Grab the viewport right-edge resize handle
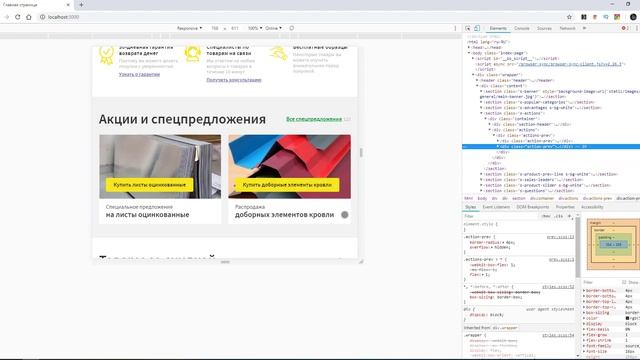Image resolution: width=640 pixels, height=360 pixels. (x=361, y=152)
